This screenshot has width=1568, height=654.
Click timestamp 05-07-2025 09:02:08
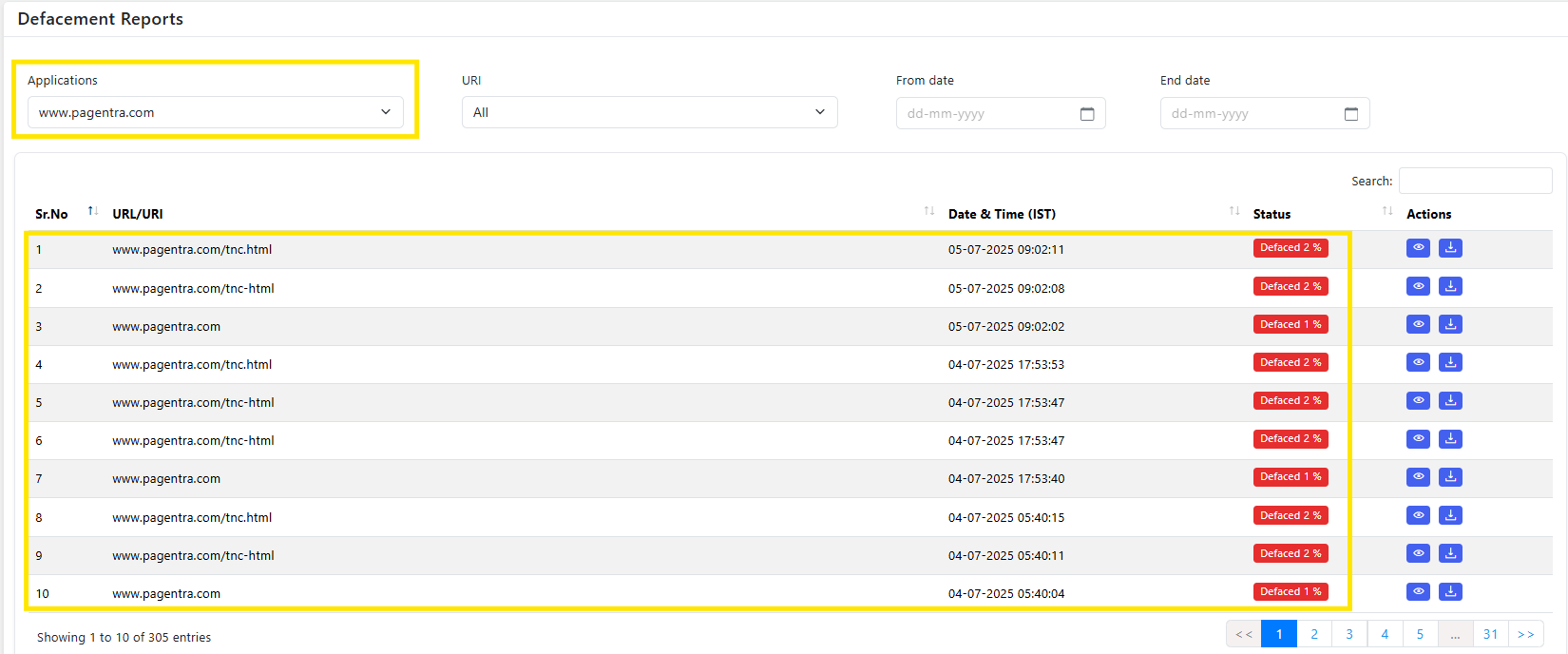[x=1006, y=288]
